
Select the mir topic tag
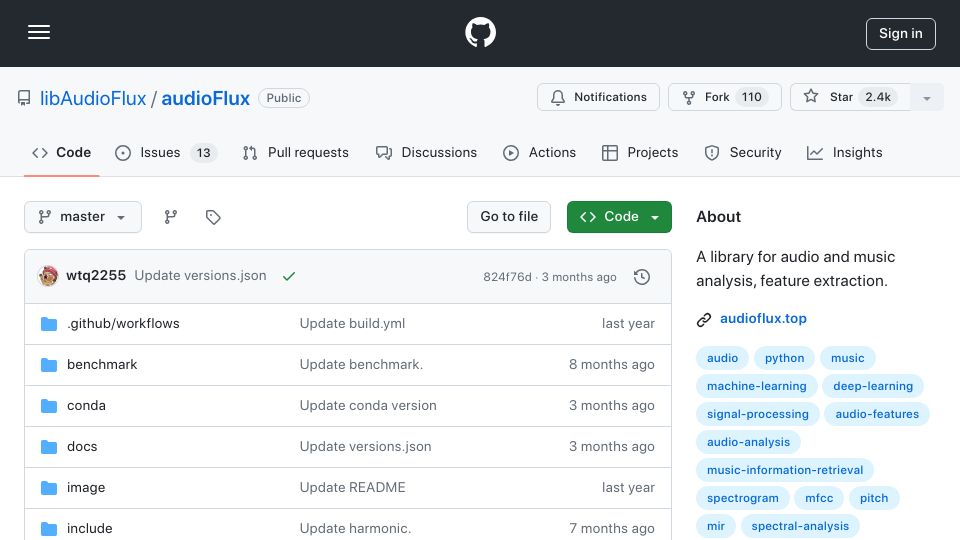point(716,527)
